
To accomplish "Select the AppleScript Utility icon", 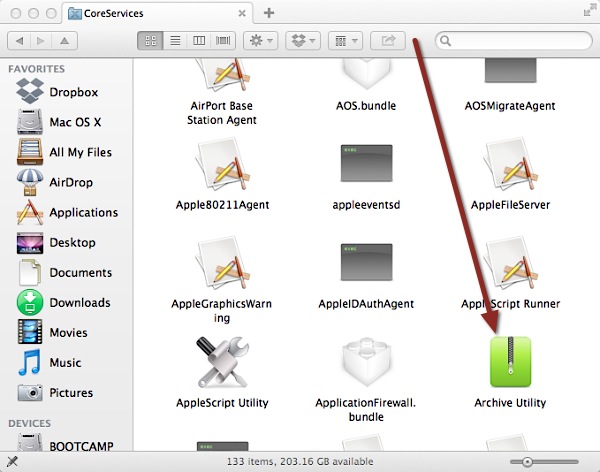I will click(222, 362).
